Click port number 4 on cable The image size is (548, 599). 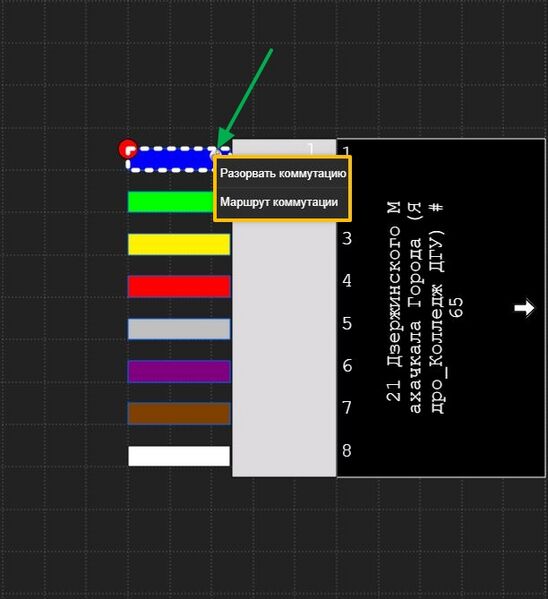point(347,281)
